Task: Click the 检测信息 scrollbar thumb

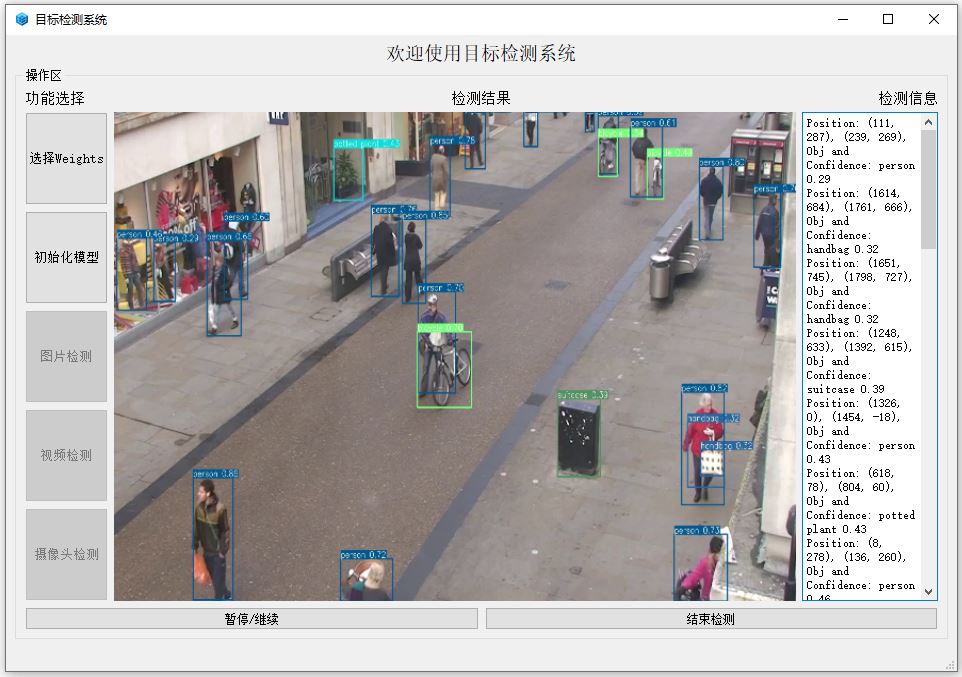Action: coord(928,189)
